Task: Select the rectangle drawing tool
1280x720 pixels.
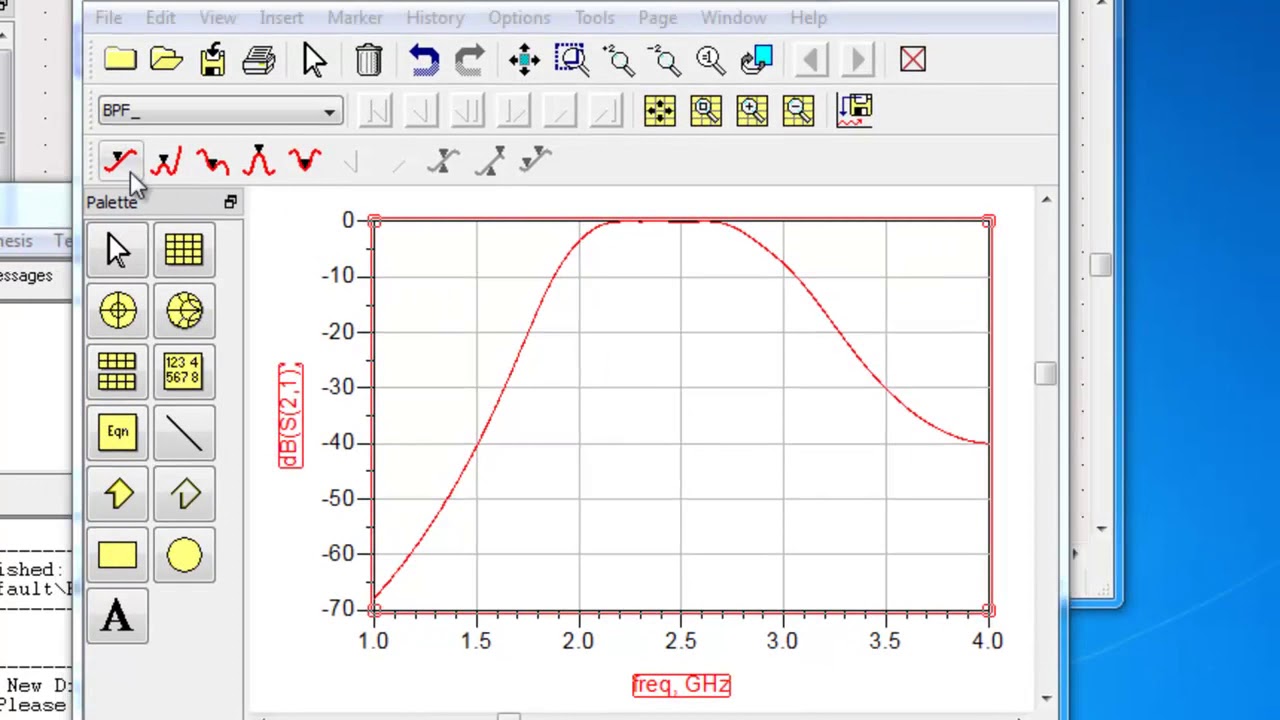Action: (117, 556)
